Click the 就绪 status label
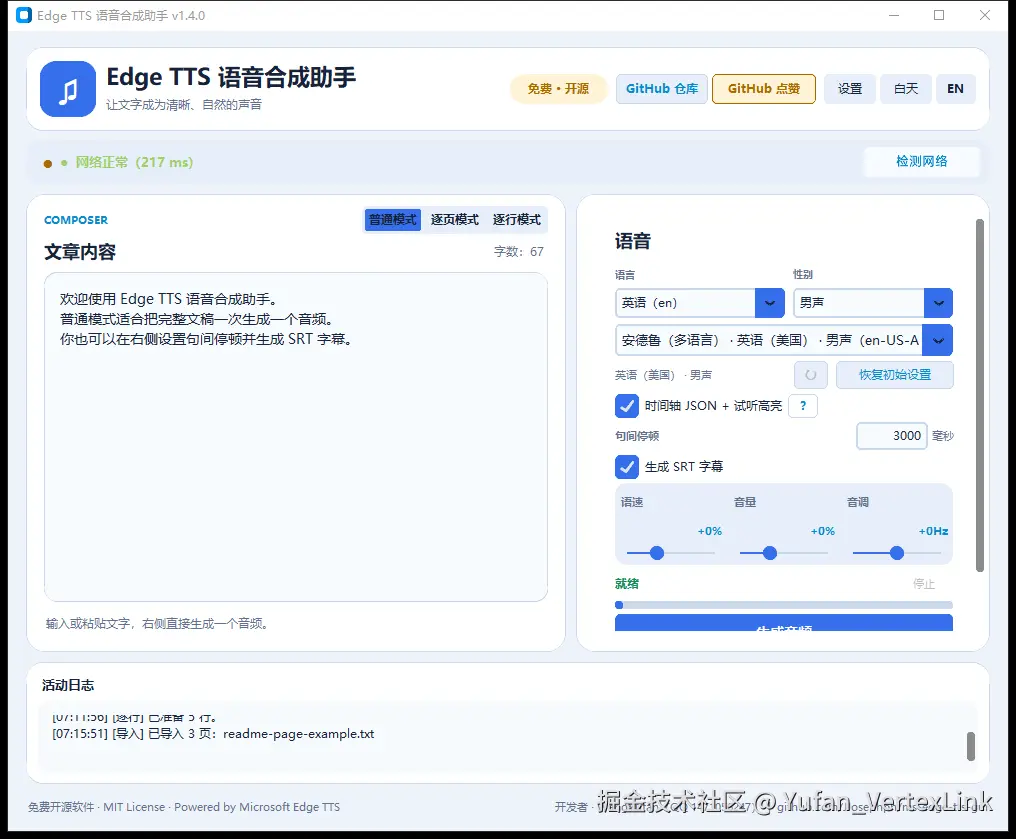1016x839 pixels. 627,584
